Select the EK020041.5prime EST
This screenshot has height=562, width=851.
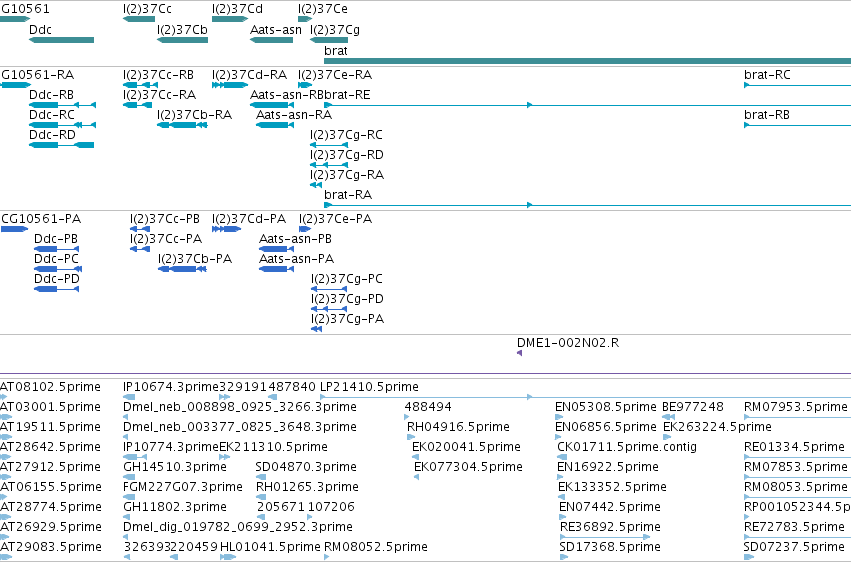click(415, 457)
